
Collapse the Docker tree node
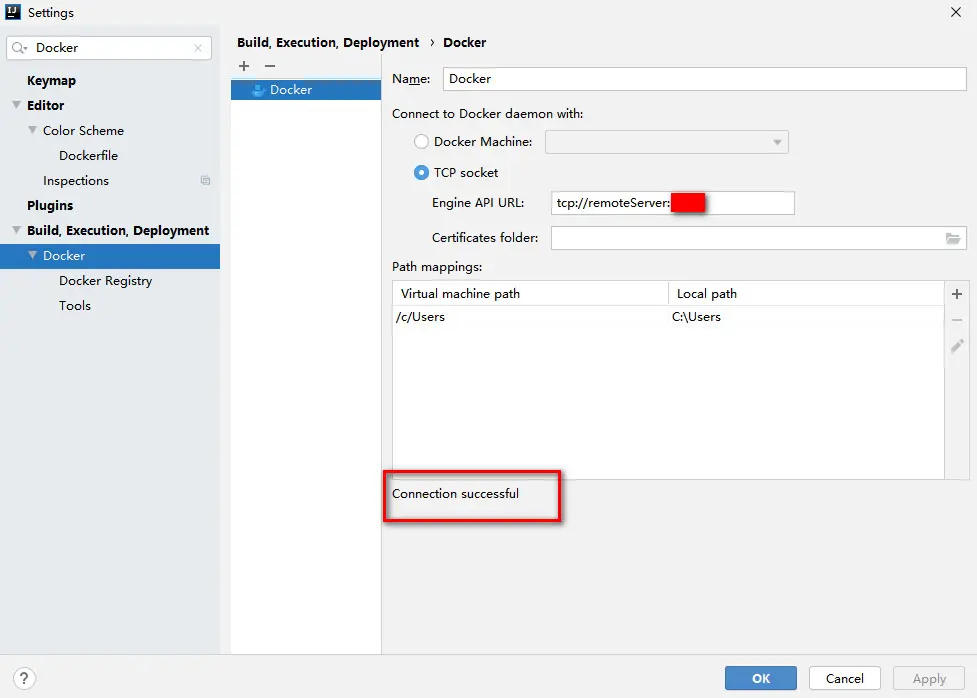click(32, 255)
